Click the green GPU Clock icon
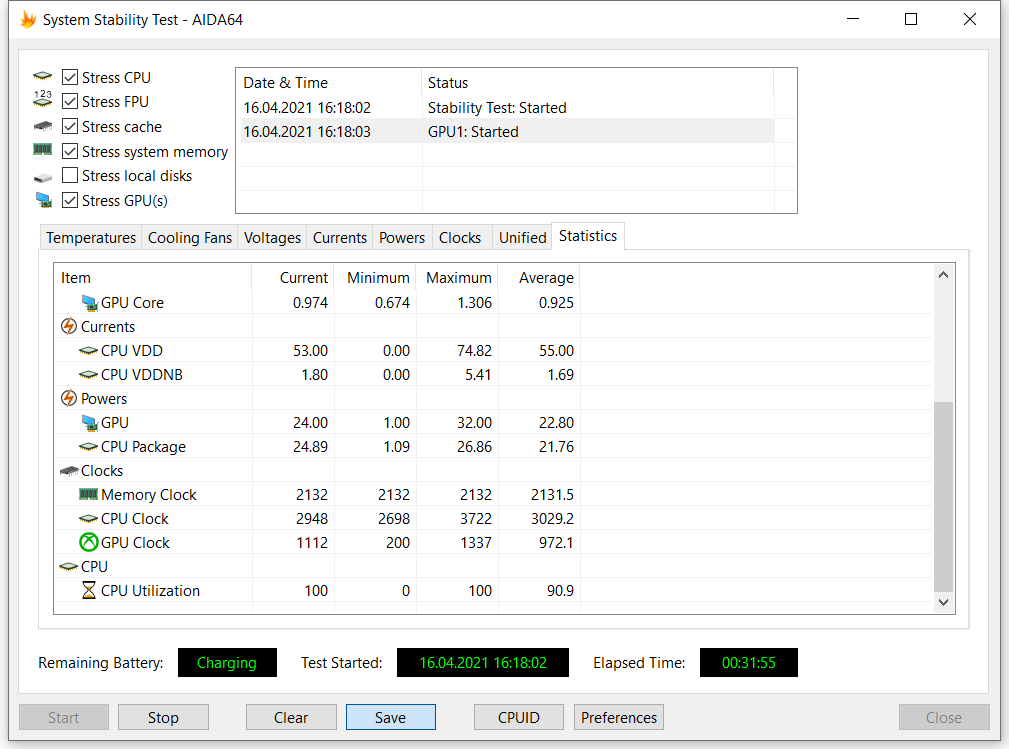 click(x=88, y=542)
